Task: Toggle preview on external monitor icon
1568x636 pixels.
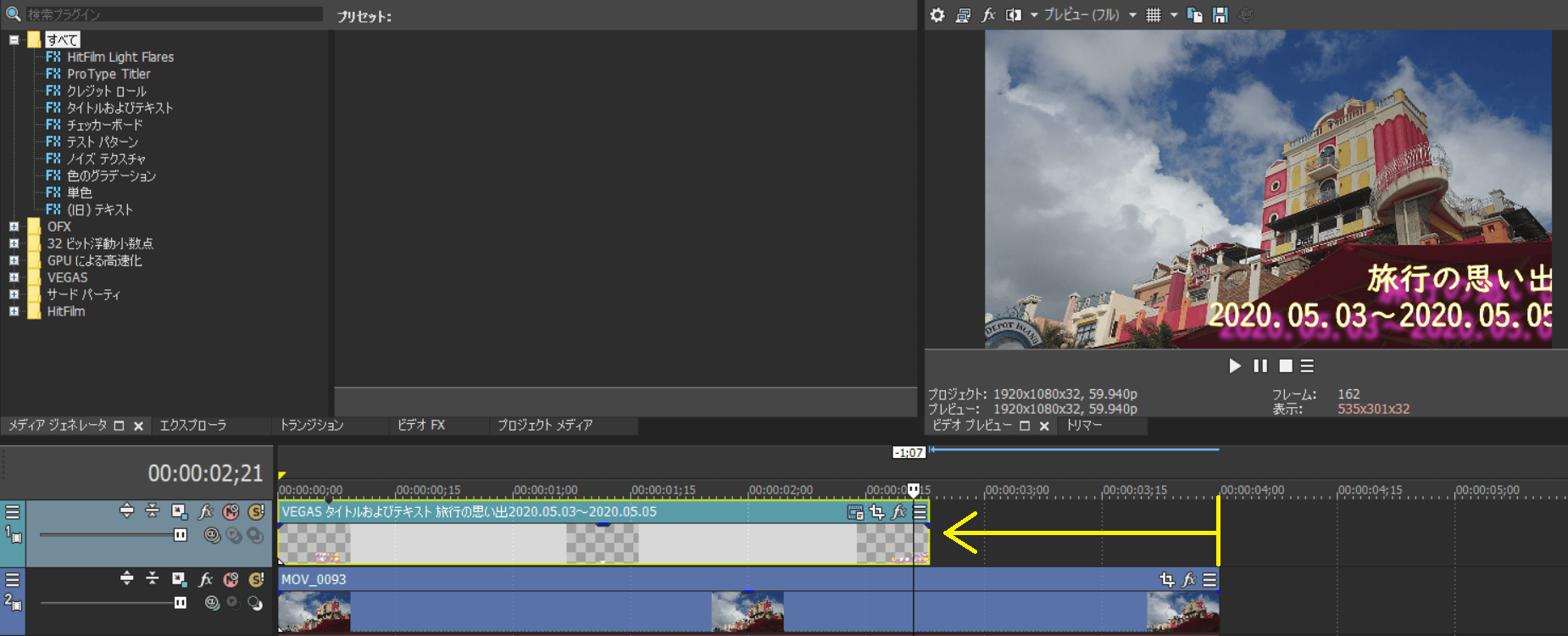Action: tap(963, 14)
